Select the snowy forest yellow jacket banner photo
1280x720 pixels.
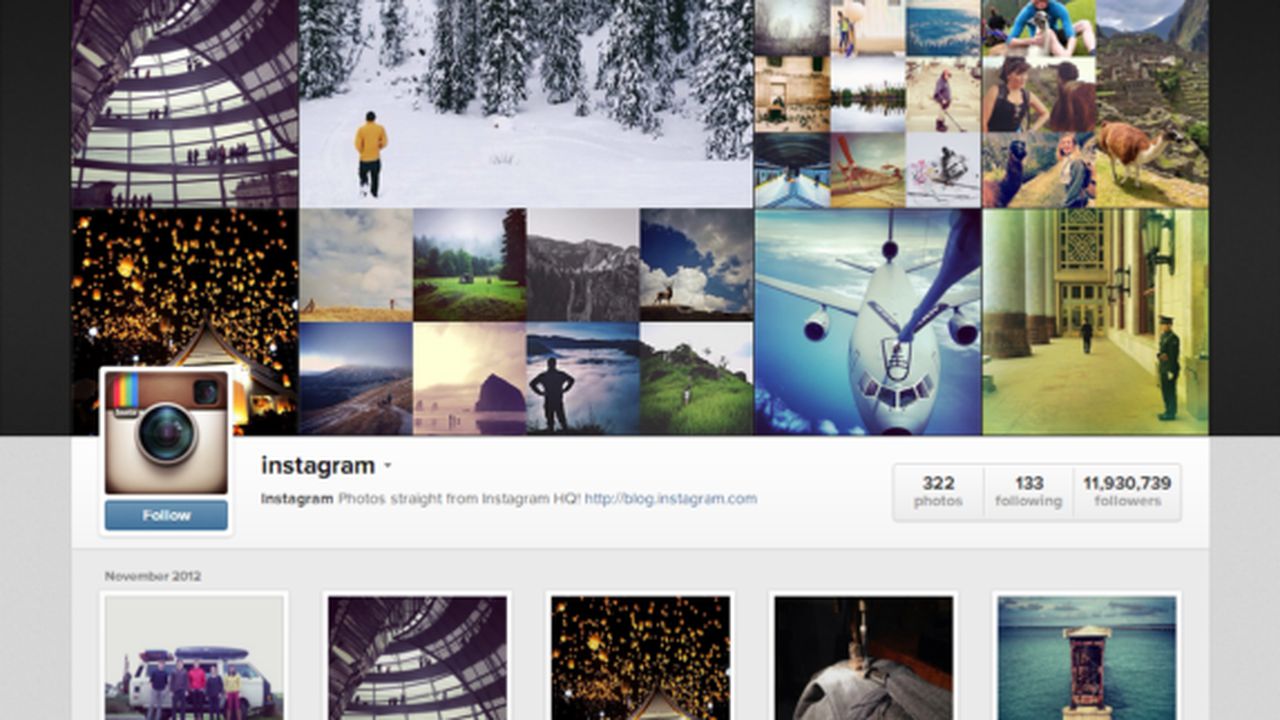[526, 103]
